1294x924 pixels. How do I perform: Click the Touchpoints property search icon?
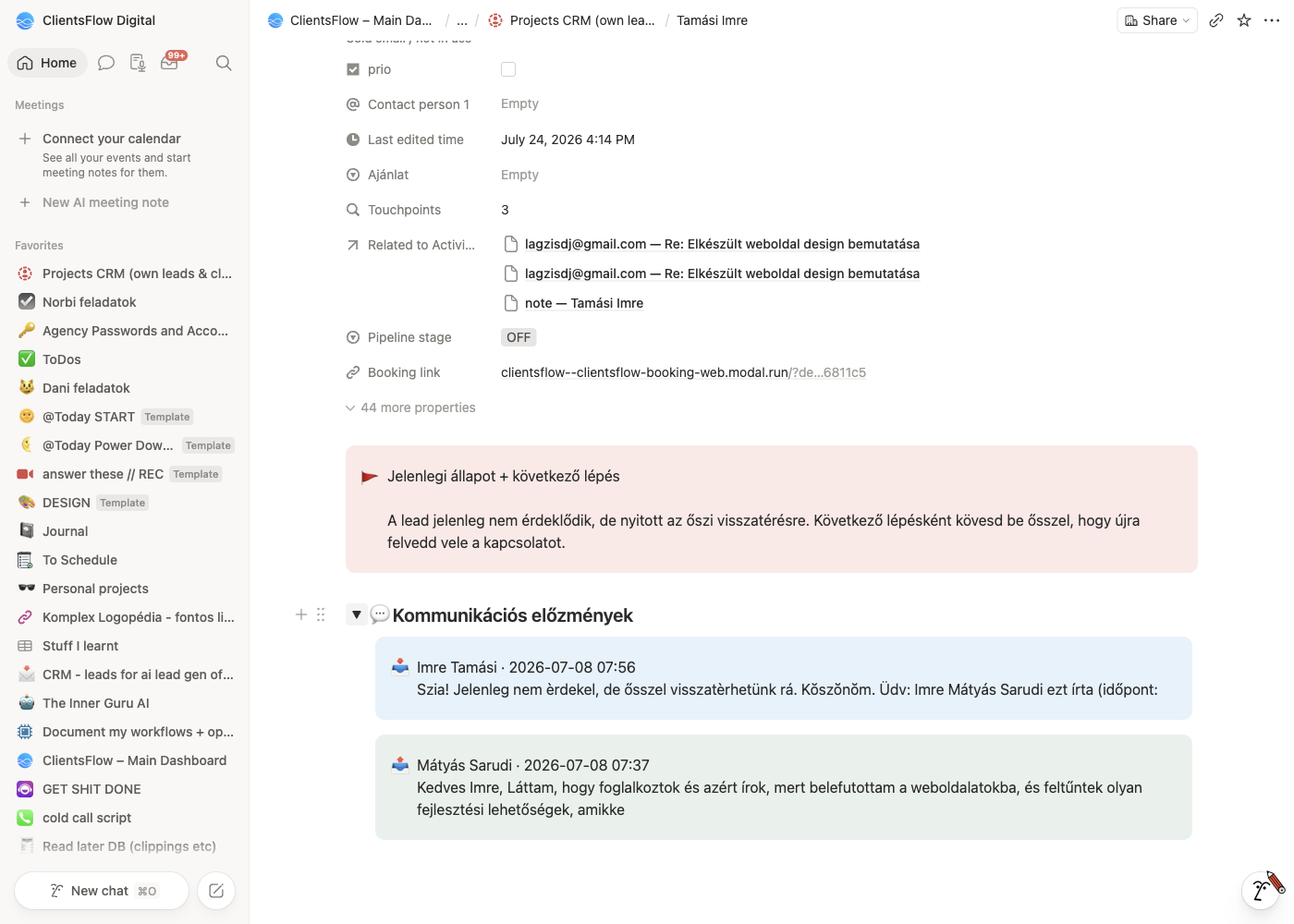pyautogui.click(x=353, y=210)
